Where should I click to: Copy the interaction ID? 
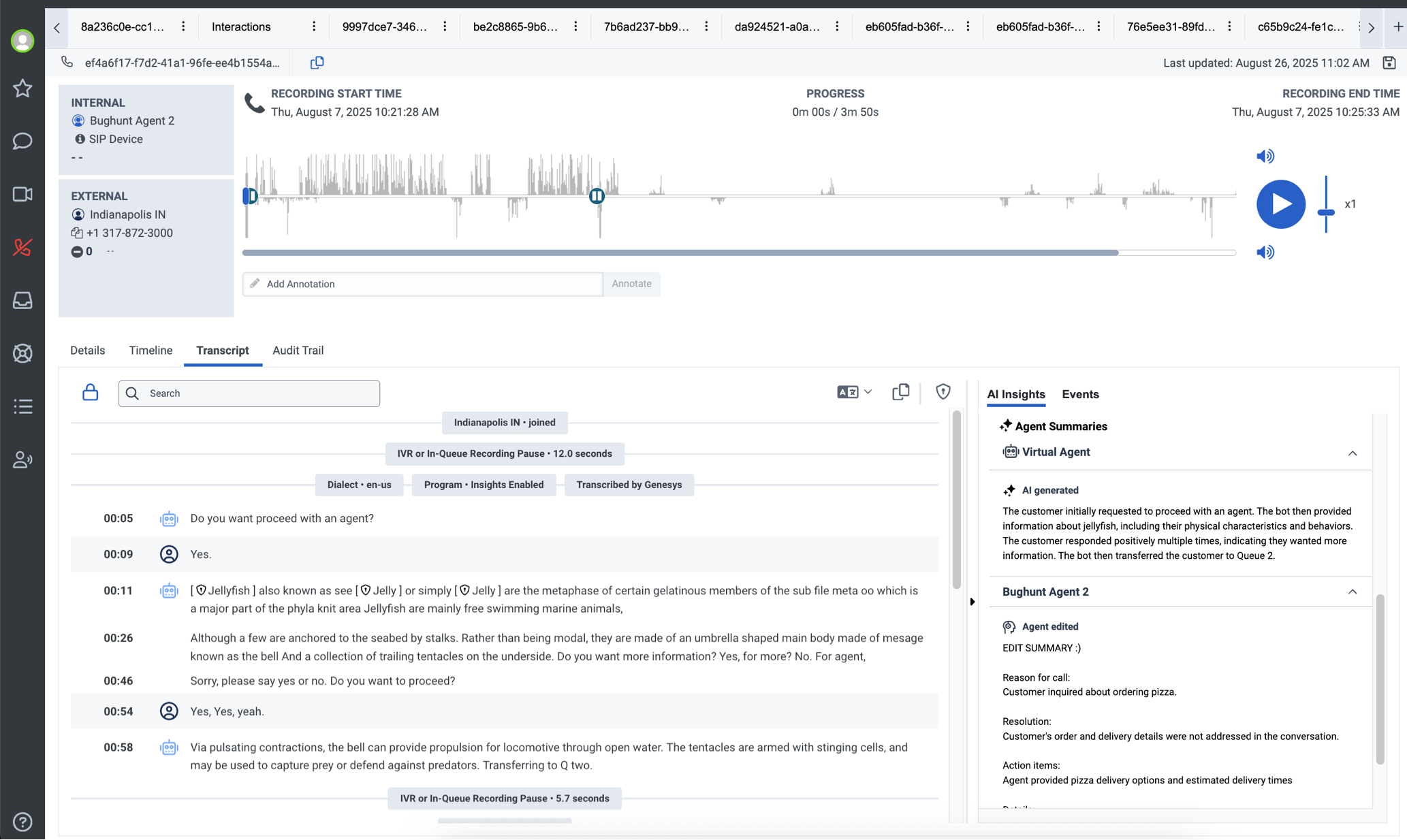(x=317, y=63)
